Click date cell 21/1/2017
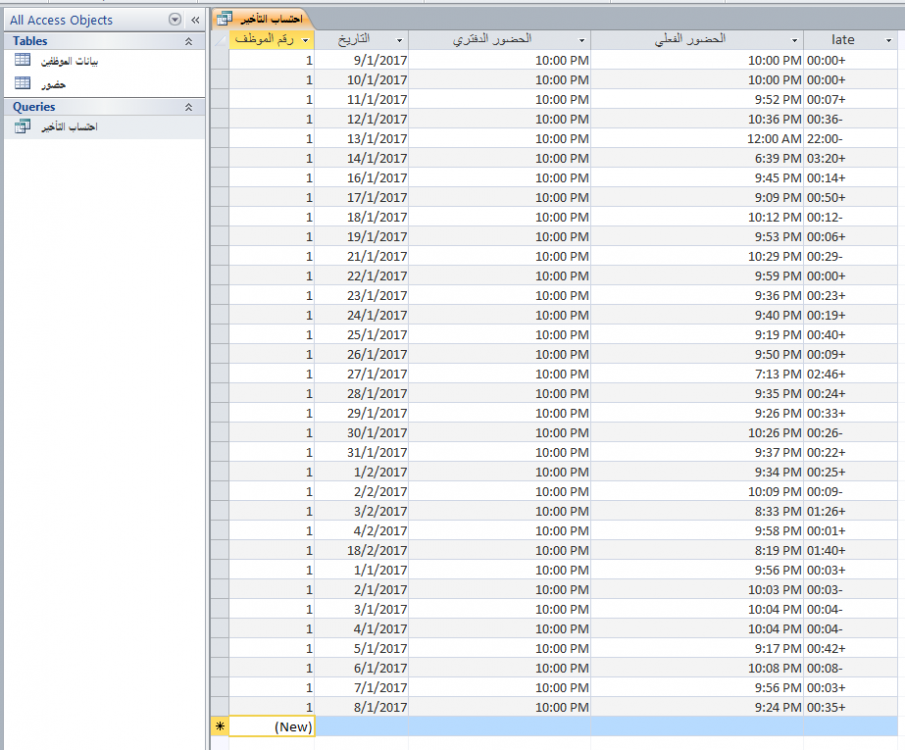 click(x=362, y=256)
